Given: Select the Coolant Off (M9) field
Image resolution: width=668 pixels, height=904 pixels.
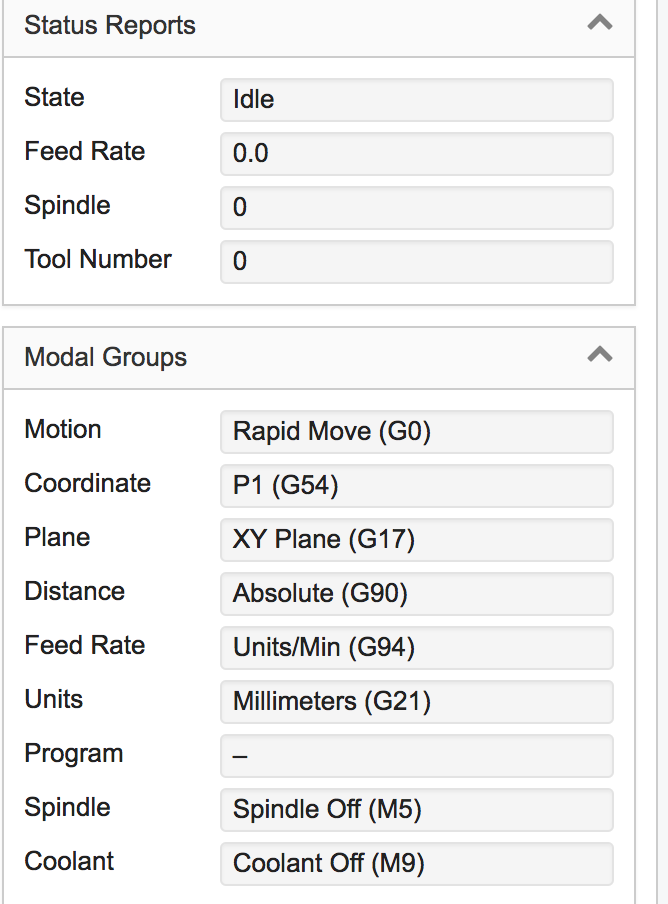Looking at the screenshot, I should pos(416,864).
